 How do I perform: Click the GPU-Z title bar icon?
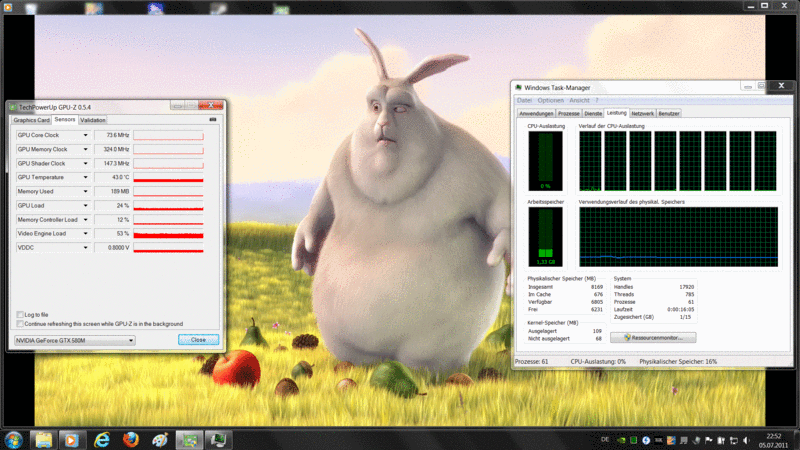[13, 107]
